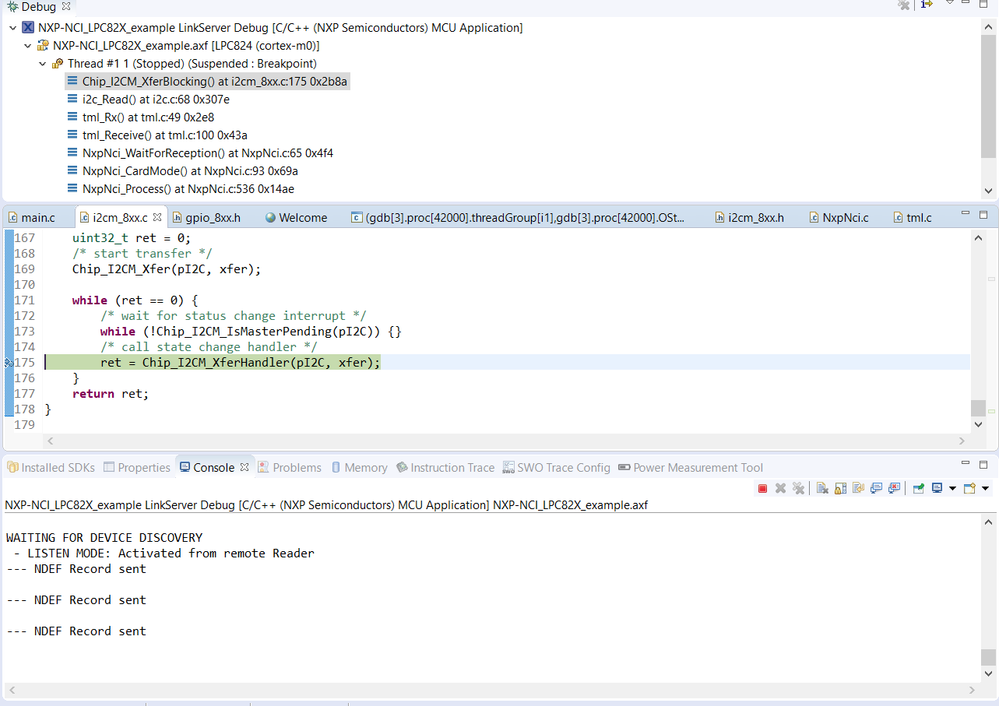The height and width of the screenshot is (706, 999).
Task: Switch to i2cm_8xx.h editor tab
Action: (x=749, y=218)
